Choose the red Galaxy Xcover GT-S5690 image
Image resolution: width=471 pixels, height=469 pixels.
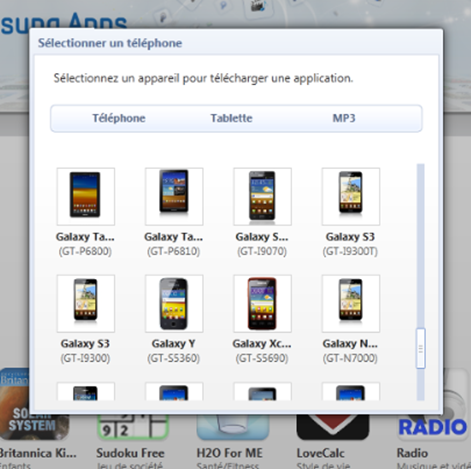[x=262, y=303]
